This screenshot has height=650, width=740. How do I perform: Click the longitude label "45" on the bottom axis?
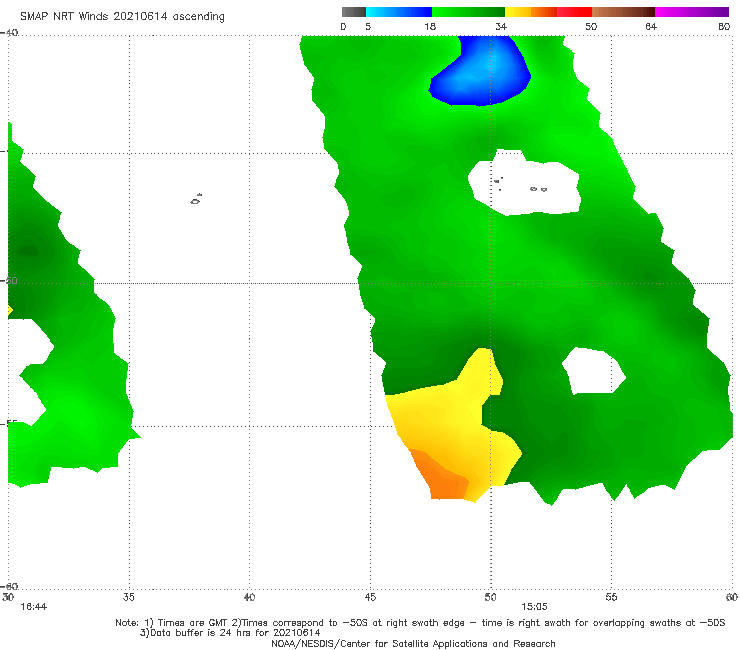[370, 597]
